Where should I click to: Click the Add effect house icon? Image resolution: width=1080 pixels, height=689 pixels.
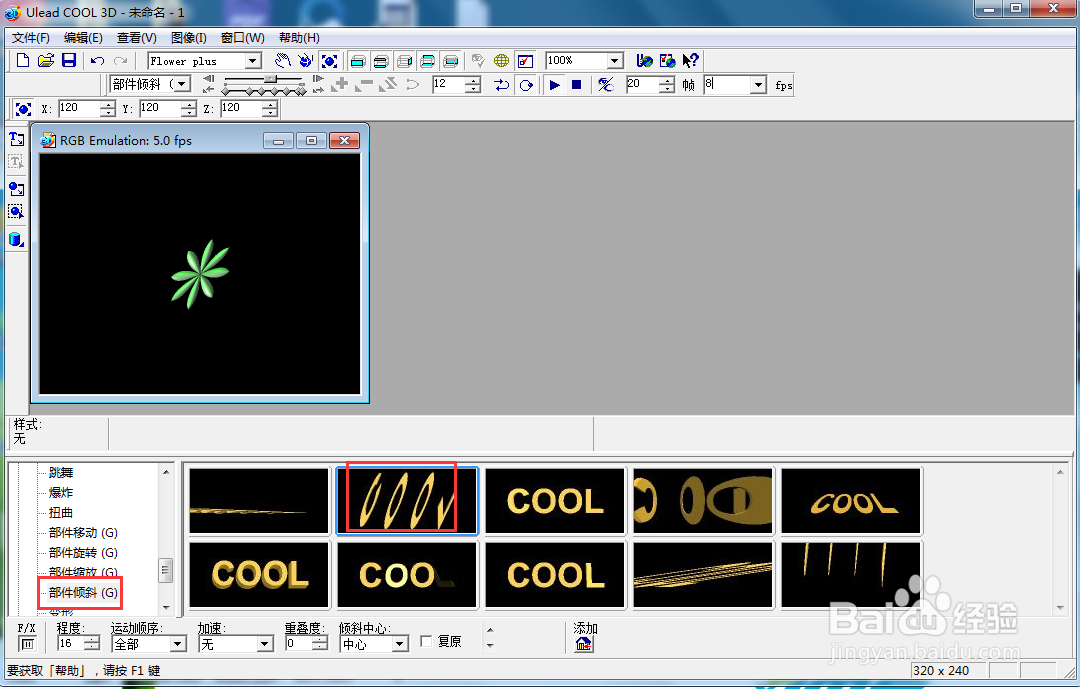point(583,644)
